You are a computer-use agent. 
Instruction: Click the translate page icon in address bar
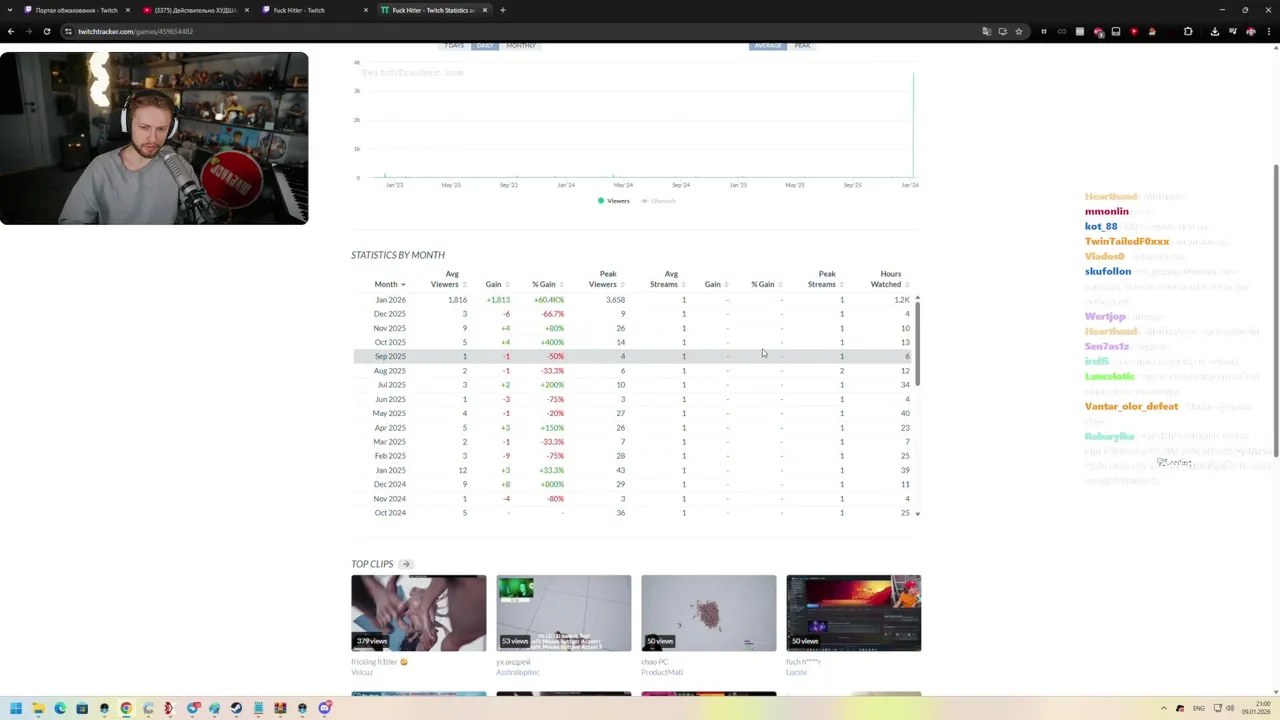(986, 31)
